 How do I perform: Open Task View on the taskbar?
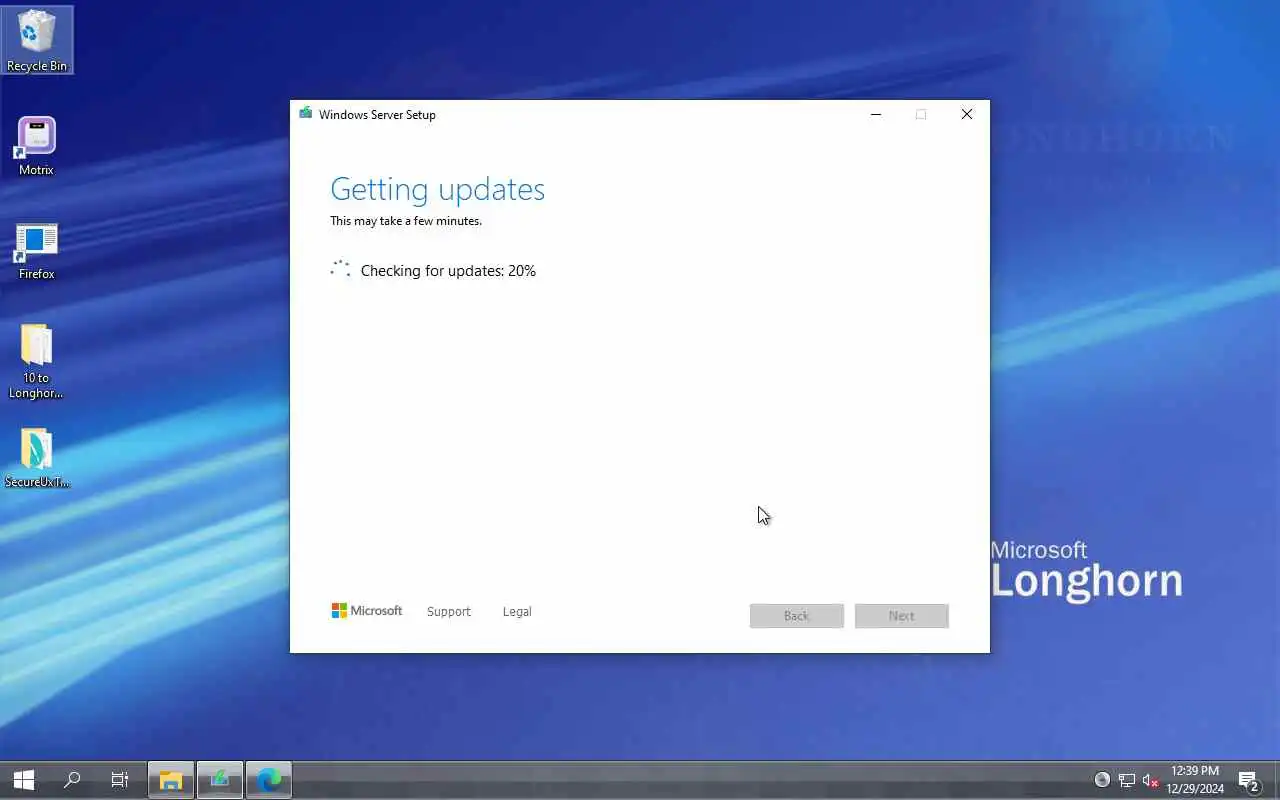120,780
